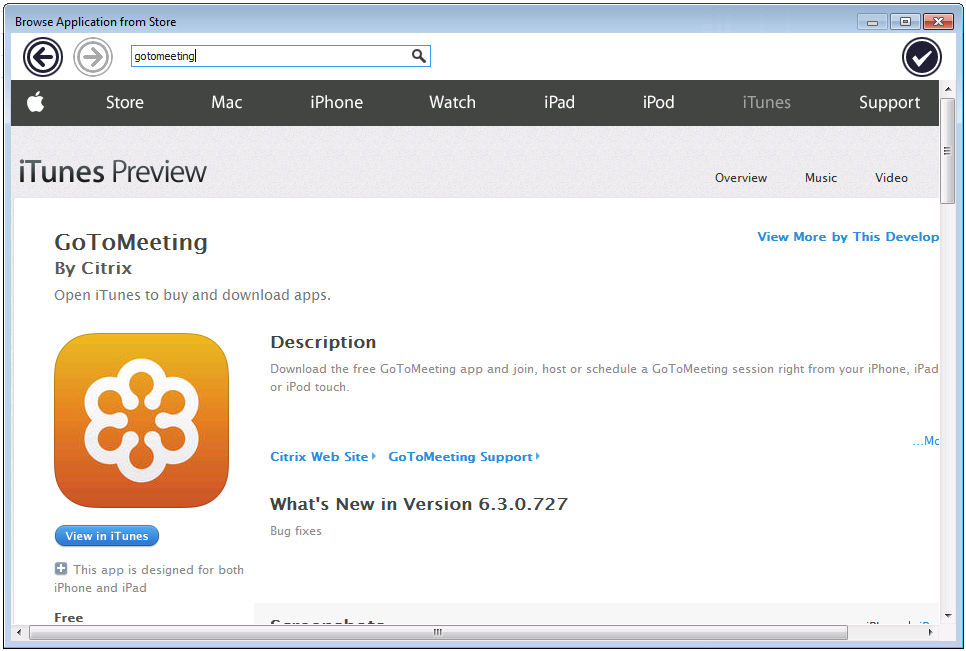Switch to the Music tab

[x=820, y=177]
